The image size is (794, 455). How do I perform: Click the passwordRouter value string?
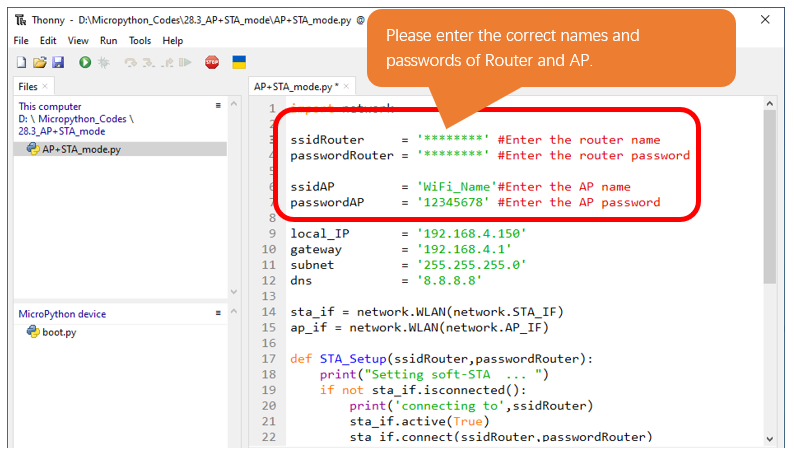tap(453, 155)
